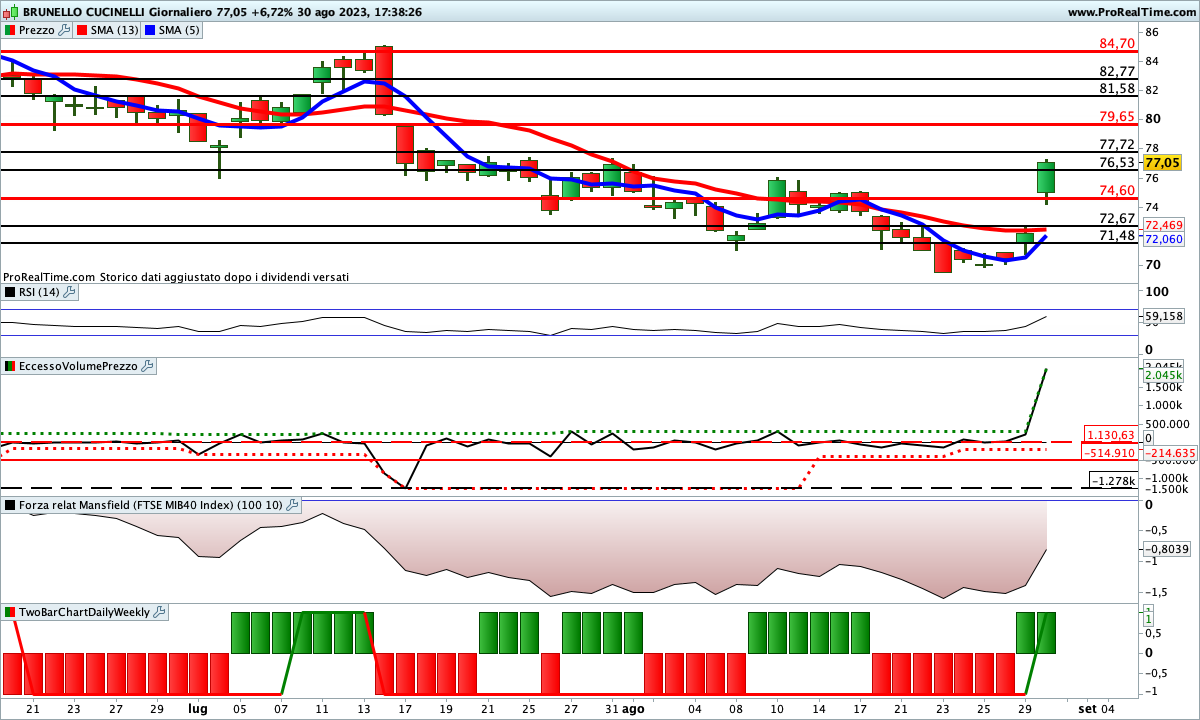Image resolution: width=1200 pixels, height=720 pixels.
Task: Click the RSI value tag 59,158
Action: tap(1164, 317)
